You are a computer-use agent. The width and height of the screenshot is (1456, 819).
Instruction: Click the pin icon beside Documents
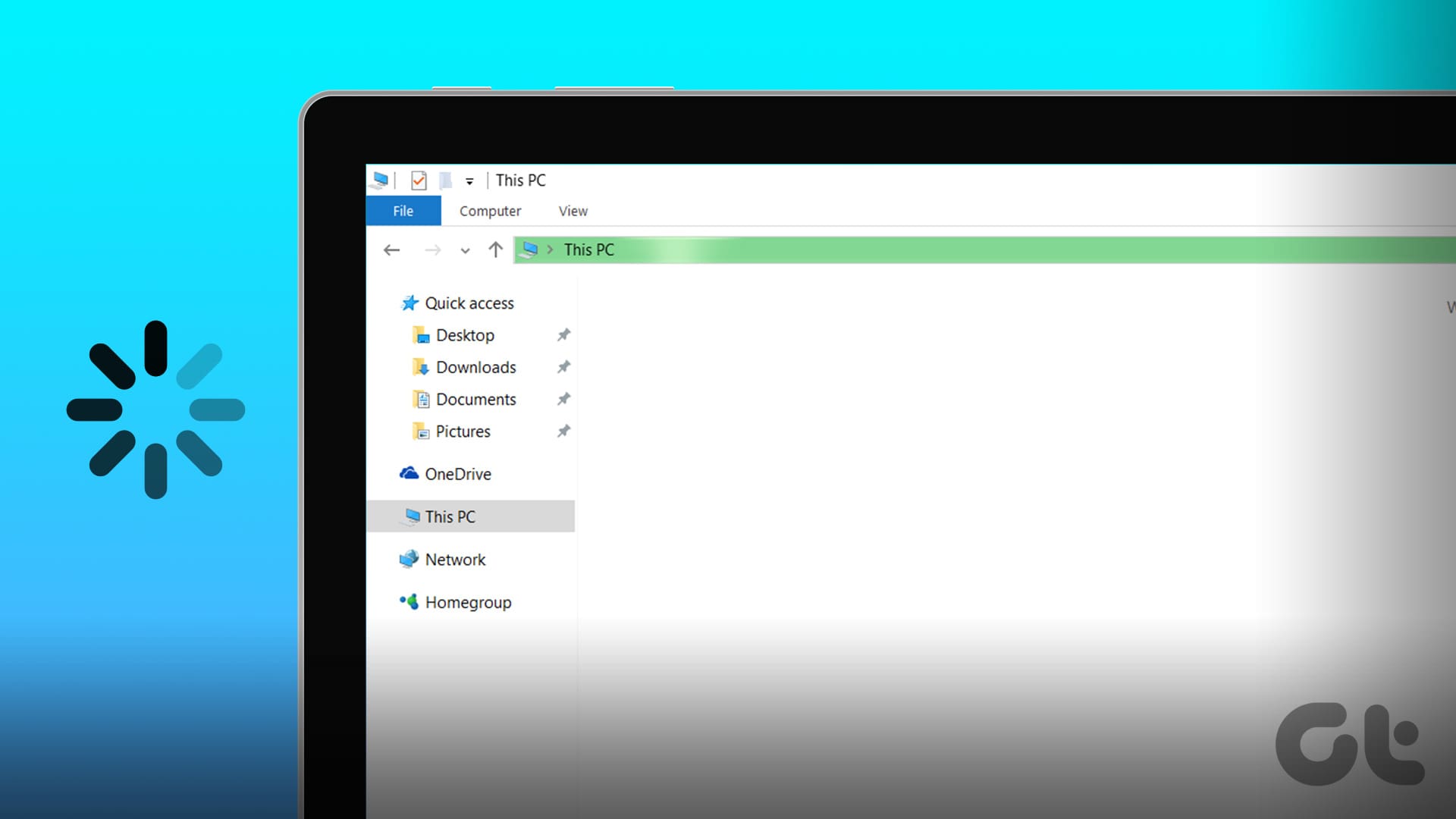click(x=563, y=399)
